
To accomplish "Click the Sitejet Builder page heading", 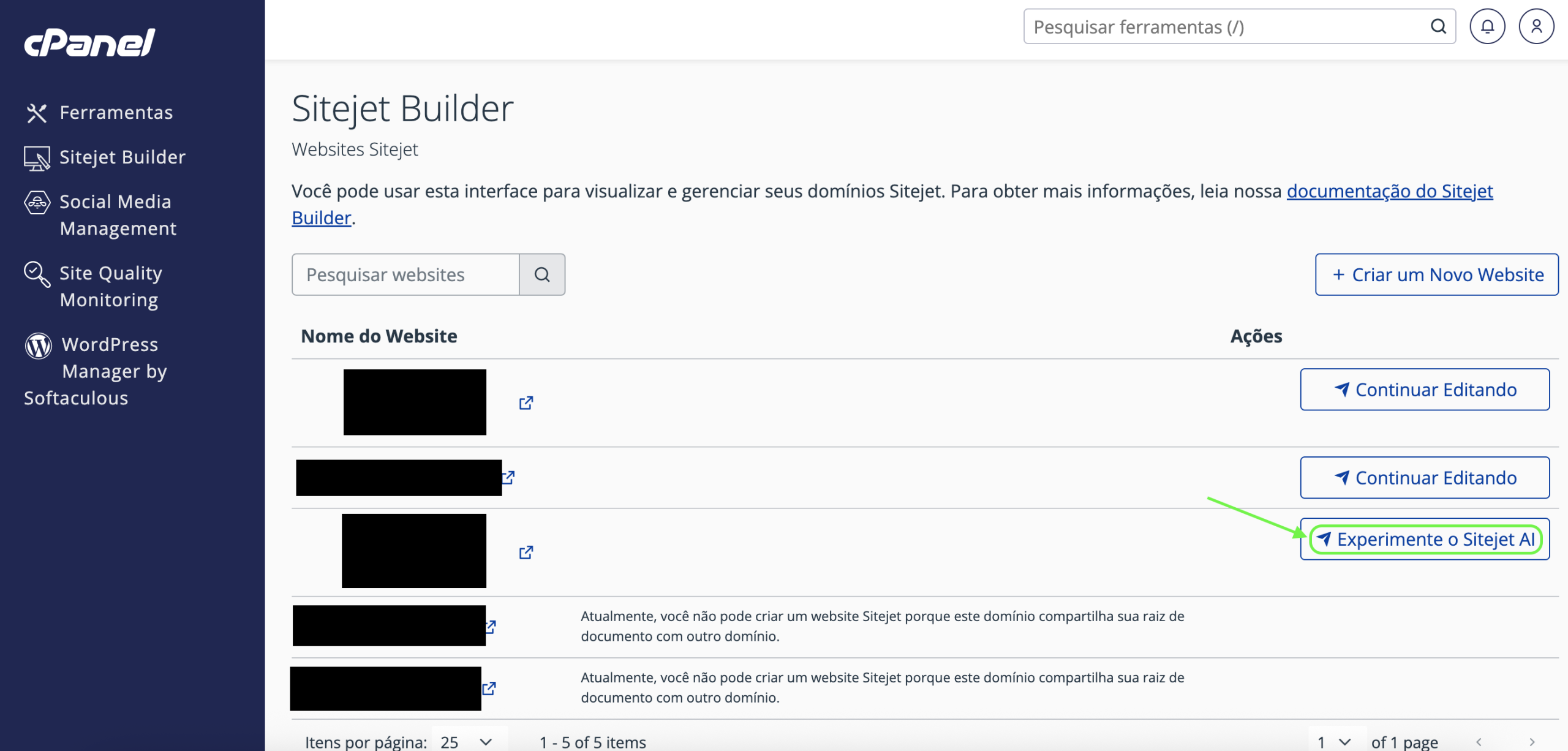I will 402,109.
